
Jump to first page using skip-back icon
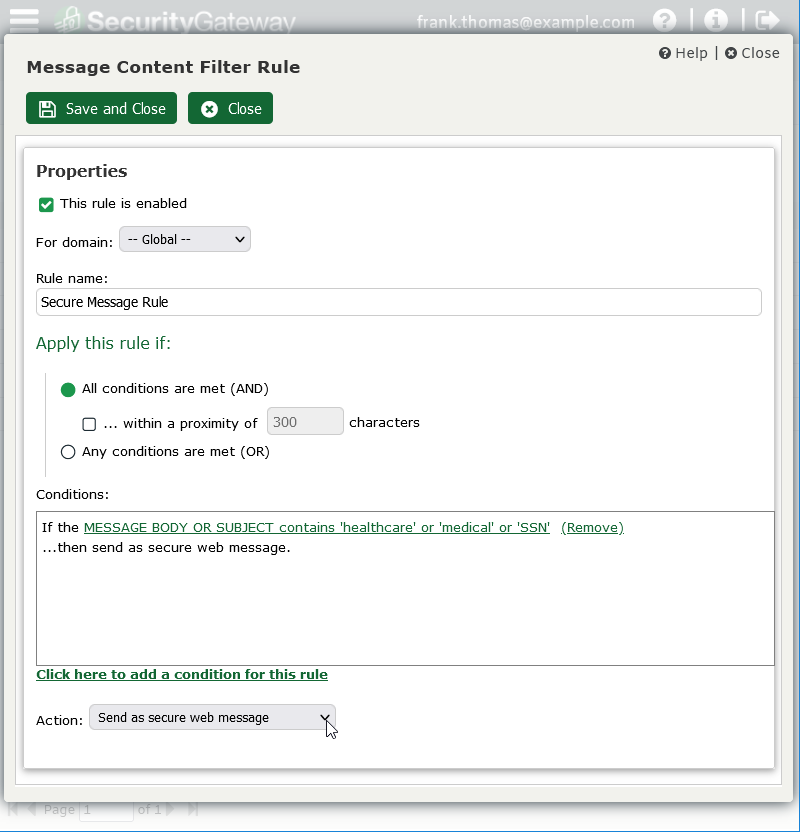click(x=14, y=809)
